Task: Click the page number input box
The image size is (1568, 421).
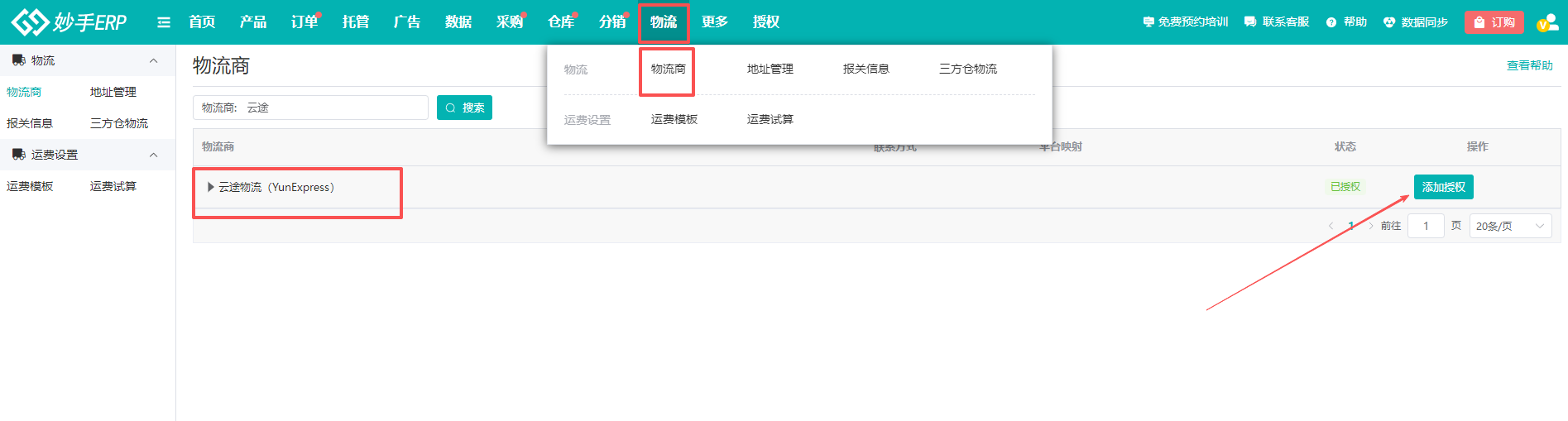Action: (x=1427, y=226)
